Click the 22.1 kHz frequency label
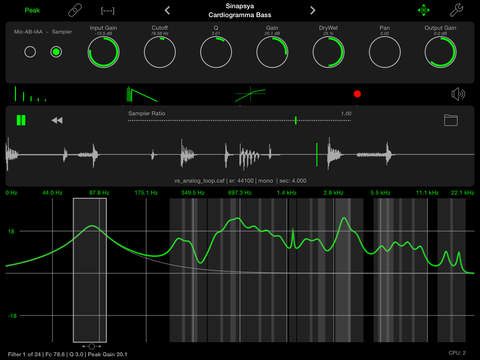The image size is (480, 360). tap(462, 193)
